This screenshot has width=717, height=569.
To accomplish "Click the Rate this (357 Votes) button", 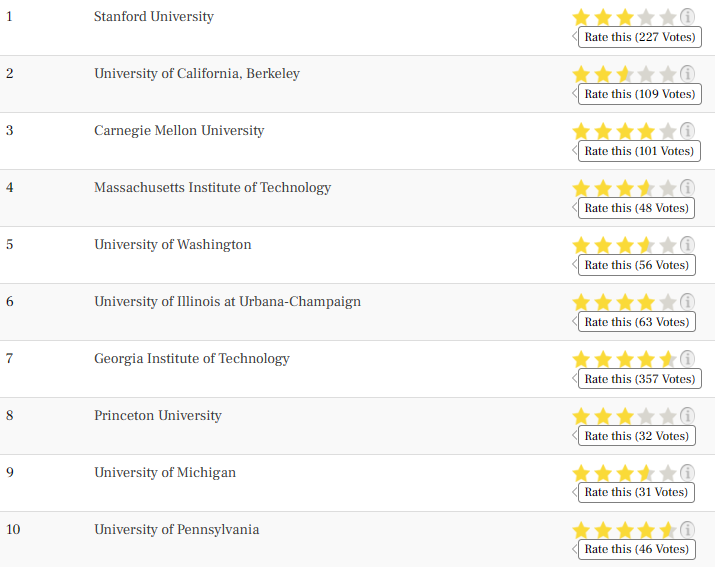I will (640, 379).
